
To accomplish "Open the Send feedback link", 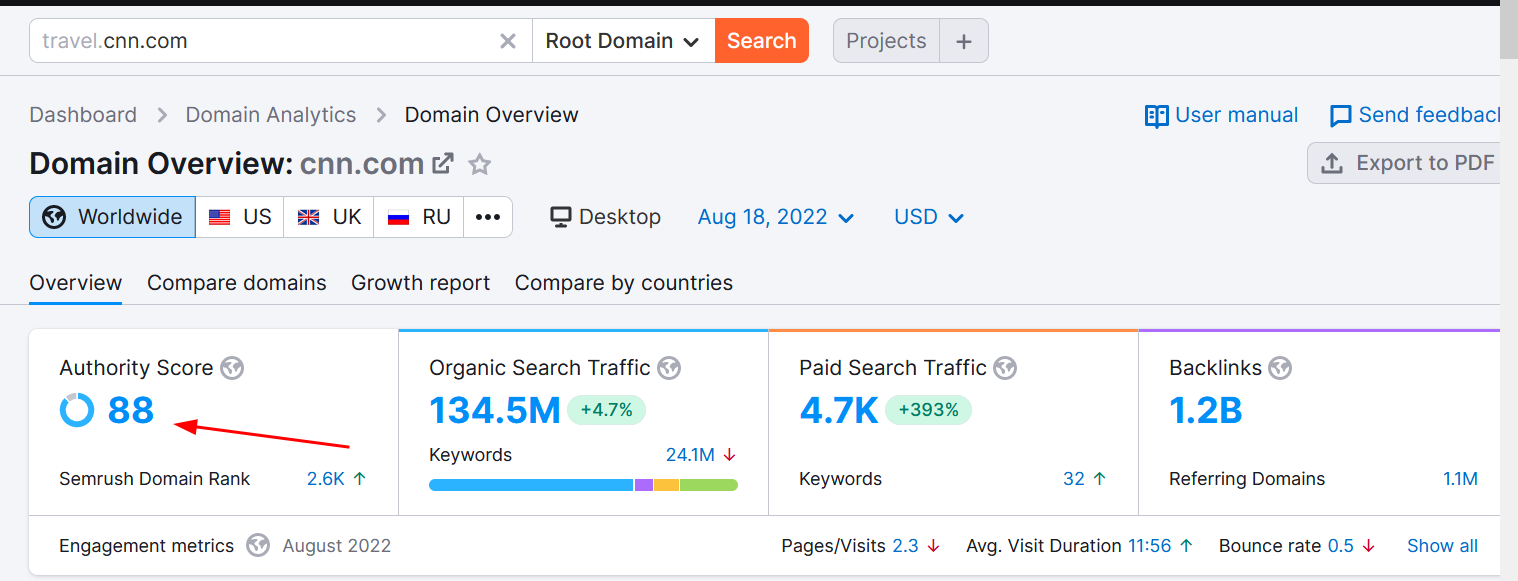I will click(1415, 115).
